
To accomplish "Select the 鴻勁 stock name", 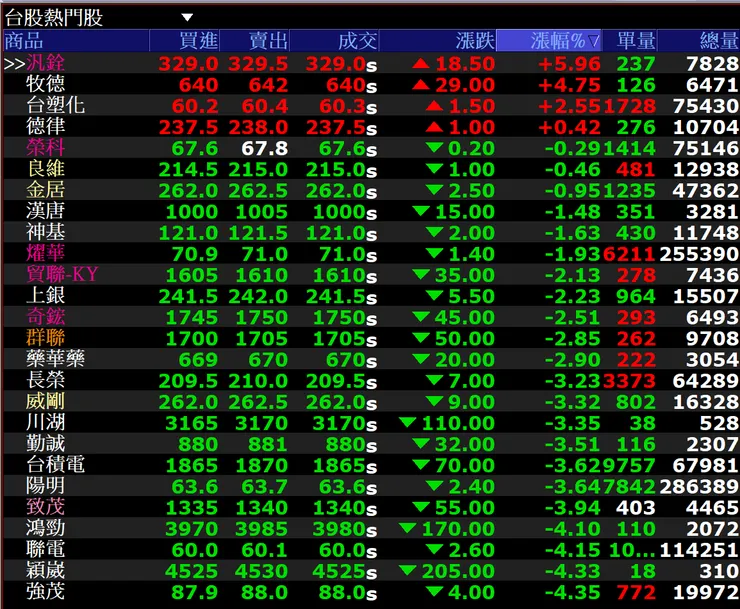I will click(45, 529).
